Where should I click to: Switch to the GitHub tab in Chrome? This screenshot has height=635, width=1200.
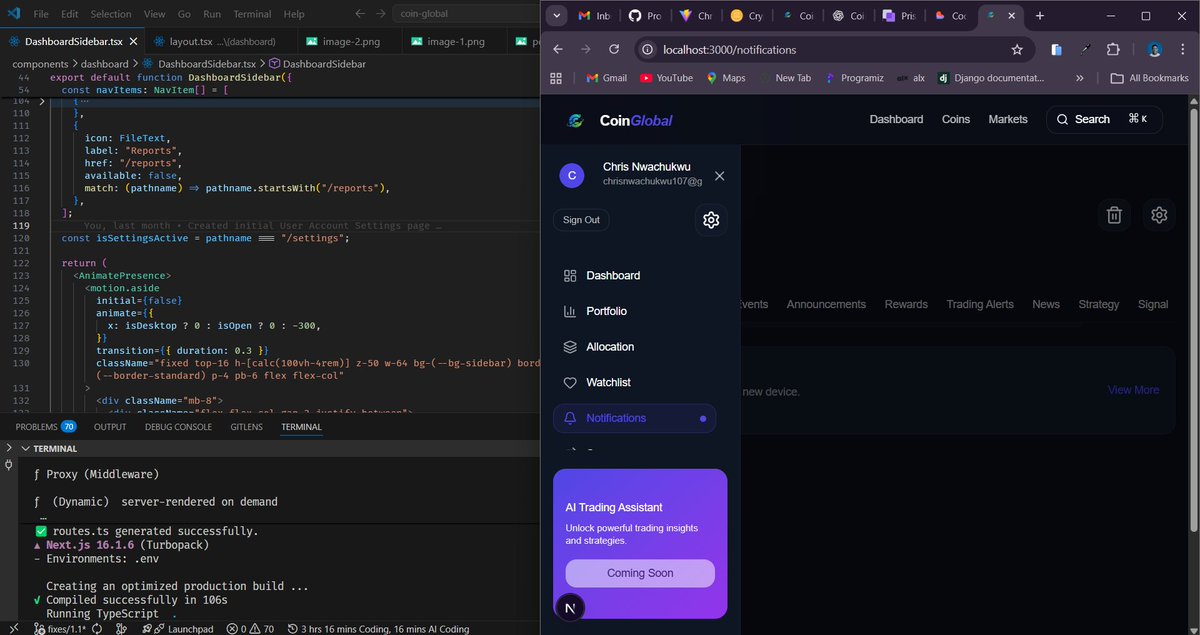[x=643, y=16]
